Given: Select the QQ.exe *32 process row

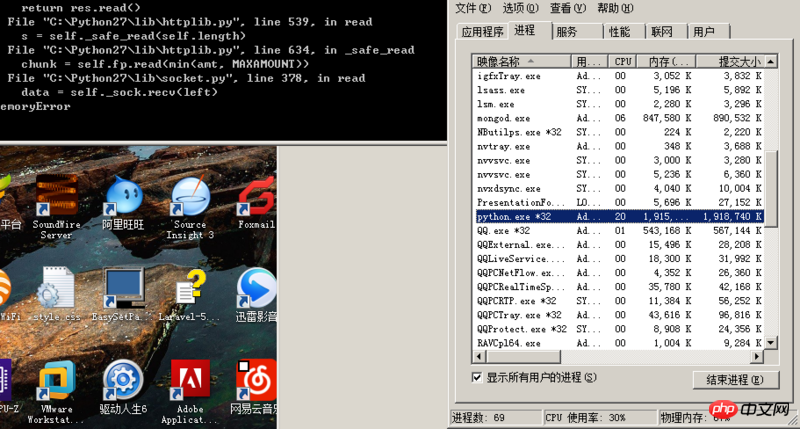Looking at the screenshot, I should [x=619, y=231].
